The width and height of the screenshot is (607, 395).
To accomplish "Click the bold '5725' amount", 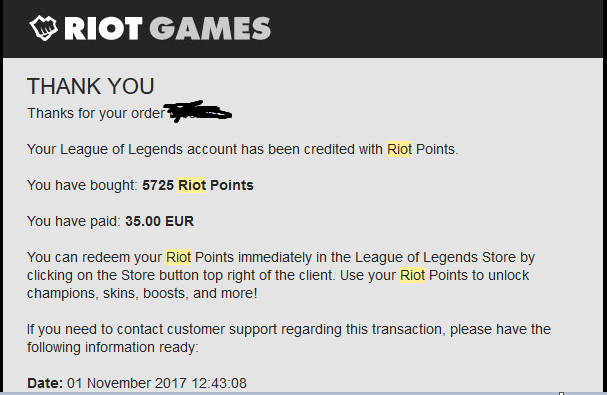I will tap(158, 185).
